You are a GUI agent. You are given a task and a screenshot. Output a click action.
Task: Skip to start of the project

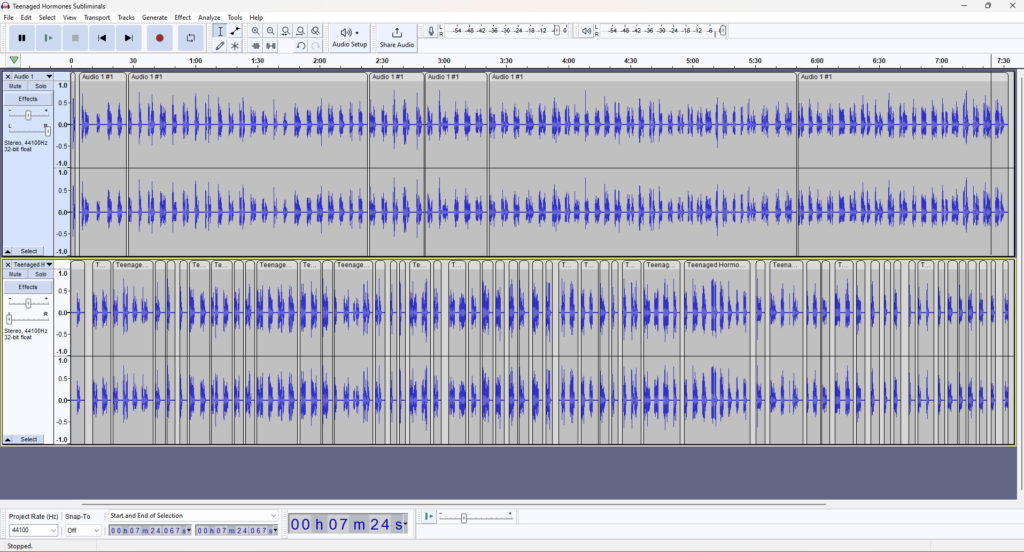click(101, 38)
